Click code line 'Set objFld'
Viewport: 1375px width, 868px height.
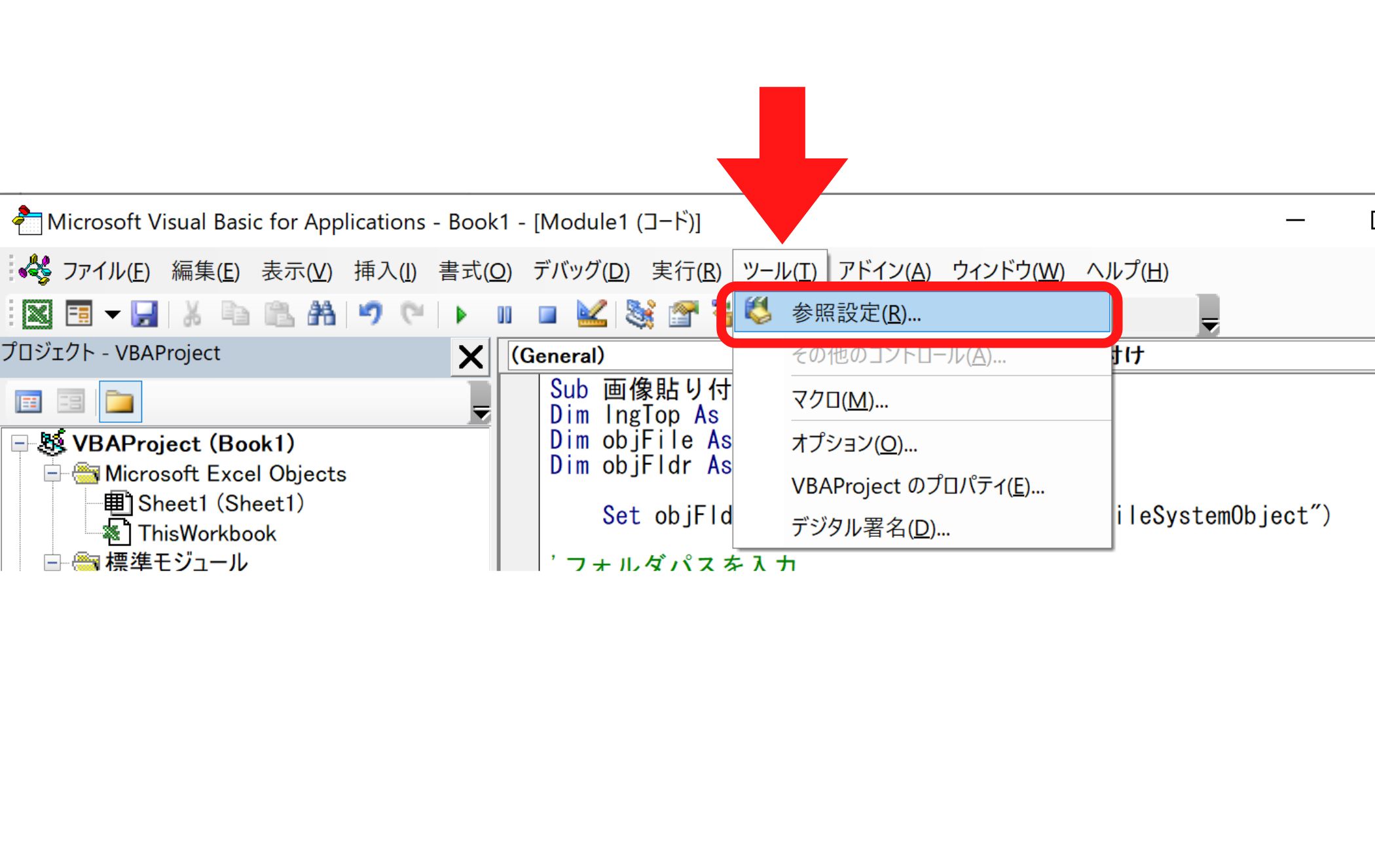(x=667, y=515)
